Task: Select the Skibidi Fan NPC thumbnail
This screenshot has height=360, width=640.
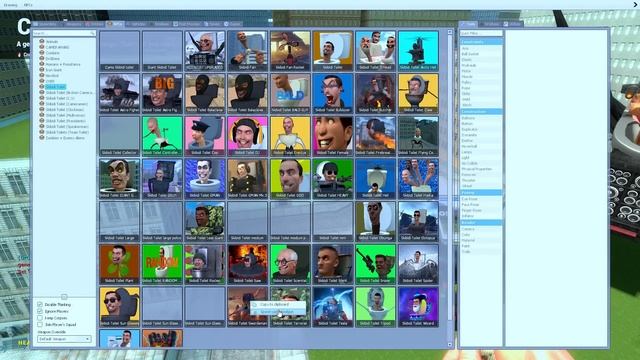Action: coord(247,51)
